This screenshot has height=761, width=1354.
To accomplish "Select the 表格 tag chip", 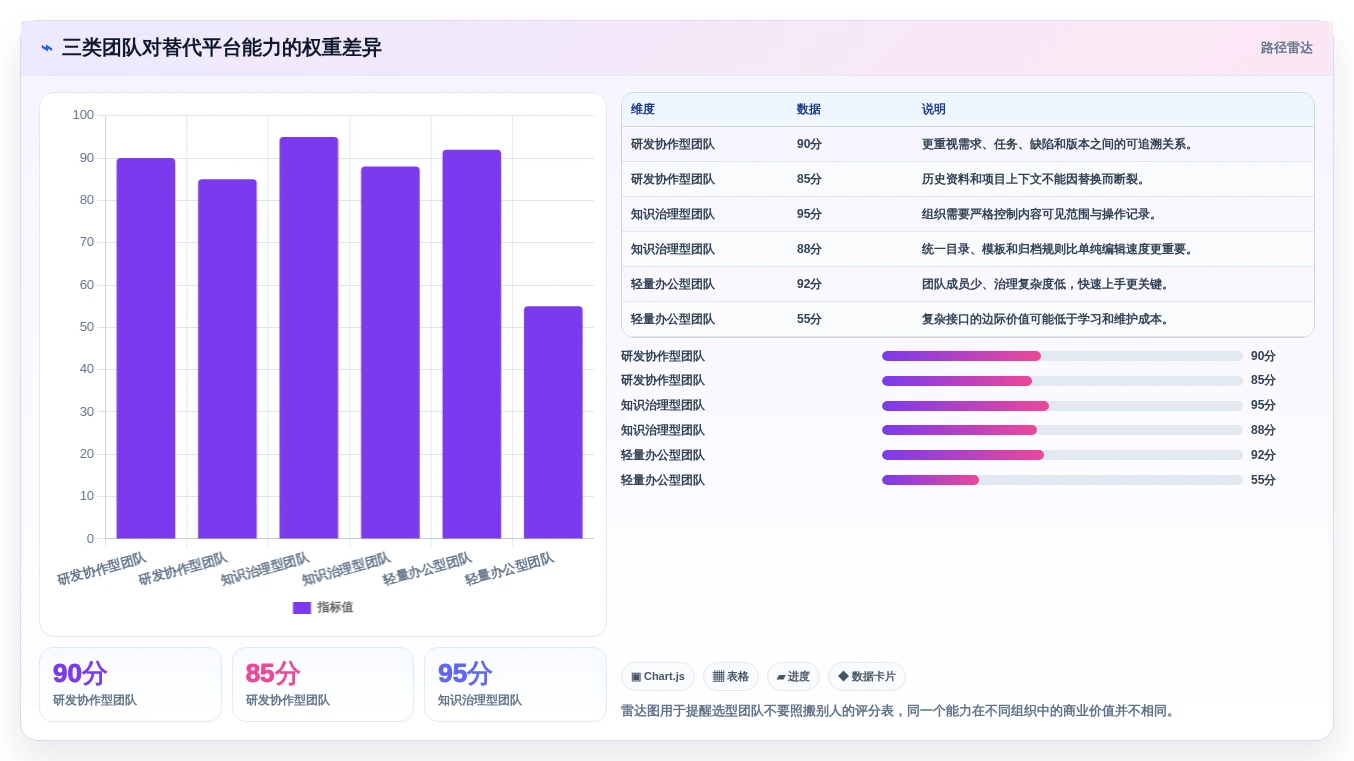I will click(731, 677).
